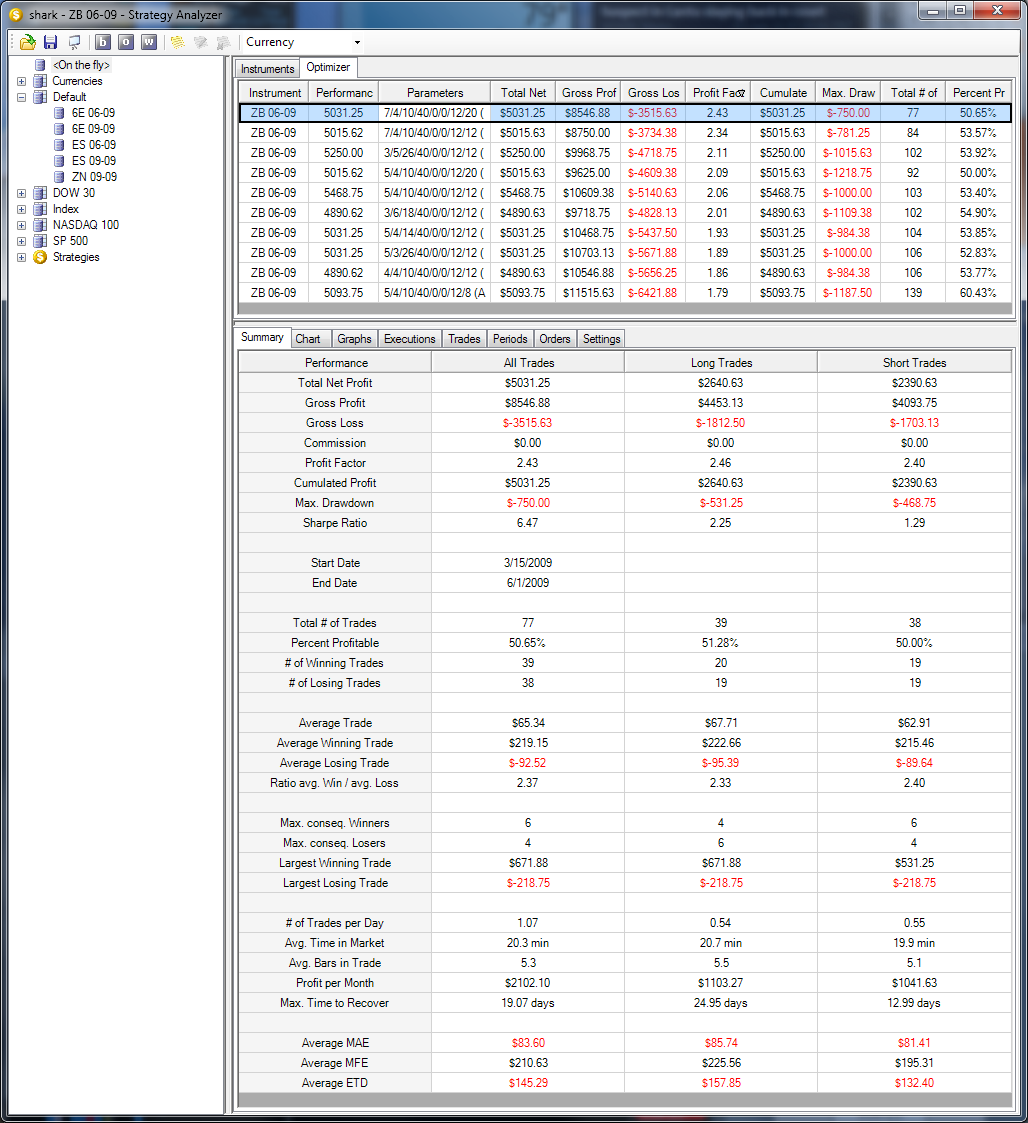Click the yellow notes toolbar icon
The image size is (1028, 1123).
(177, 42)
